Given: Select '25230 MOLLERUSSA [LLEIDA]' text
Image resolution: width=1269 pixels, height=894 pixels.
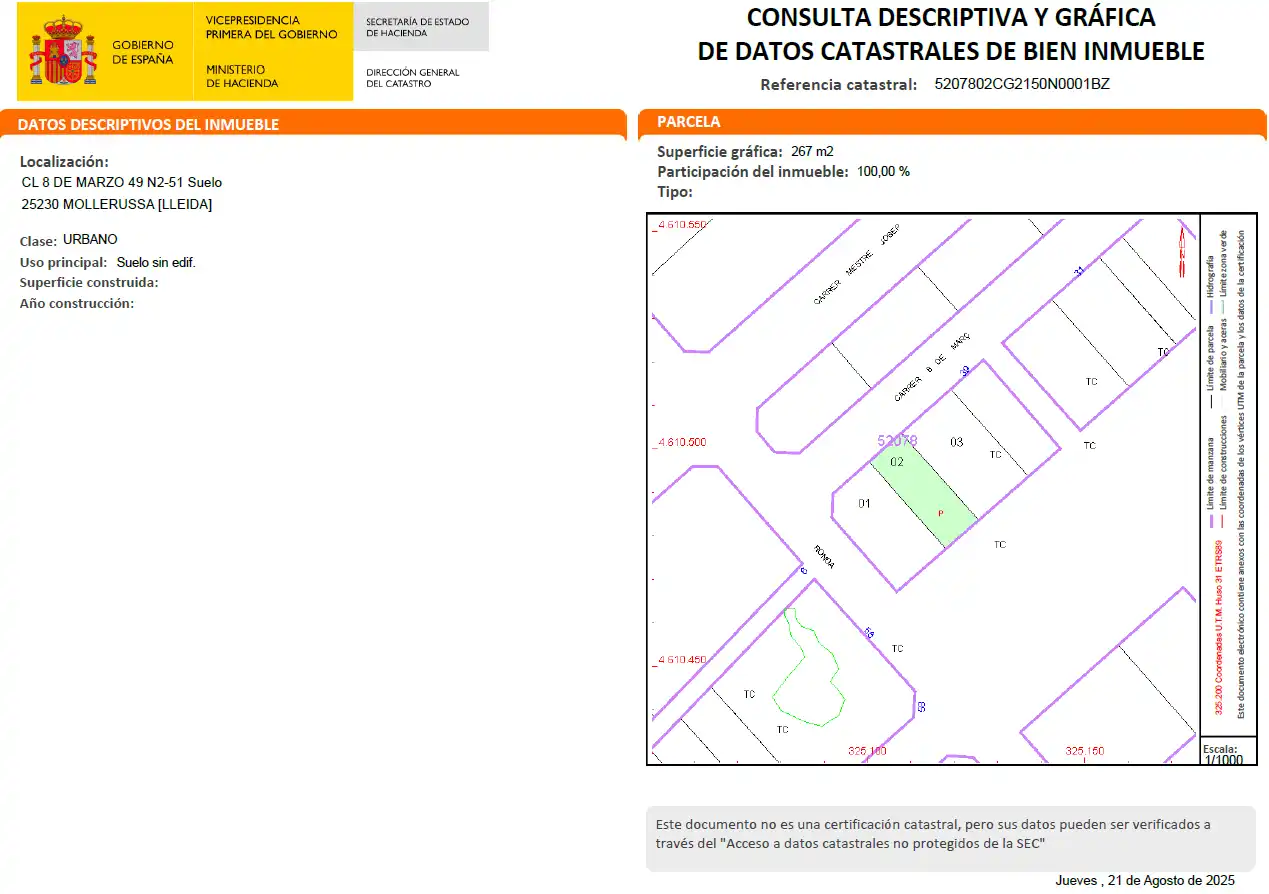Looking at the screenshot, I should [117, 205].
